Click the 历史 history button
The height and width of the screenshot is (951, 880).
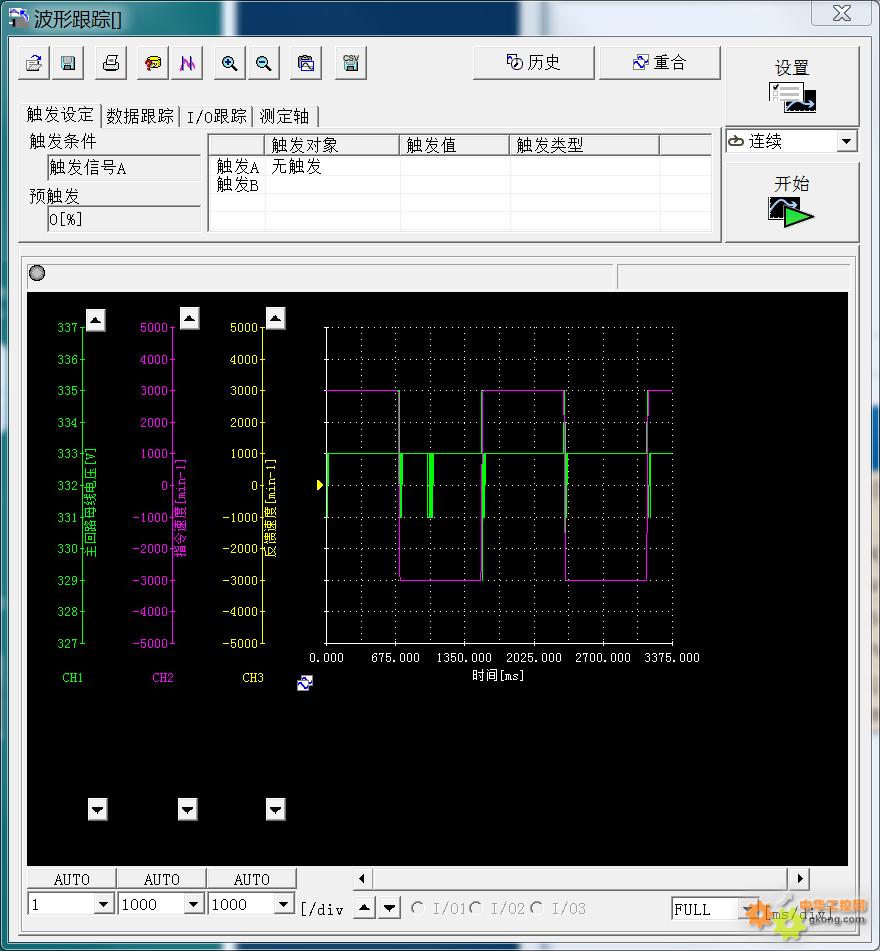click(x=533, y=63)
